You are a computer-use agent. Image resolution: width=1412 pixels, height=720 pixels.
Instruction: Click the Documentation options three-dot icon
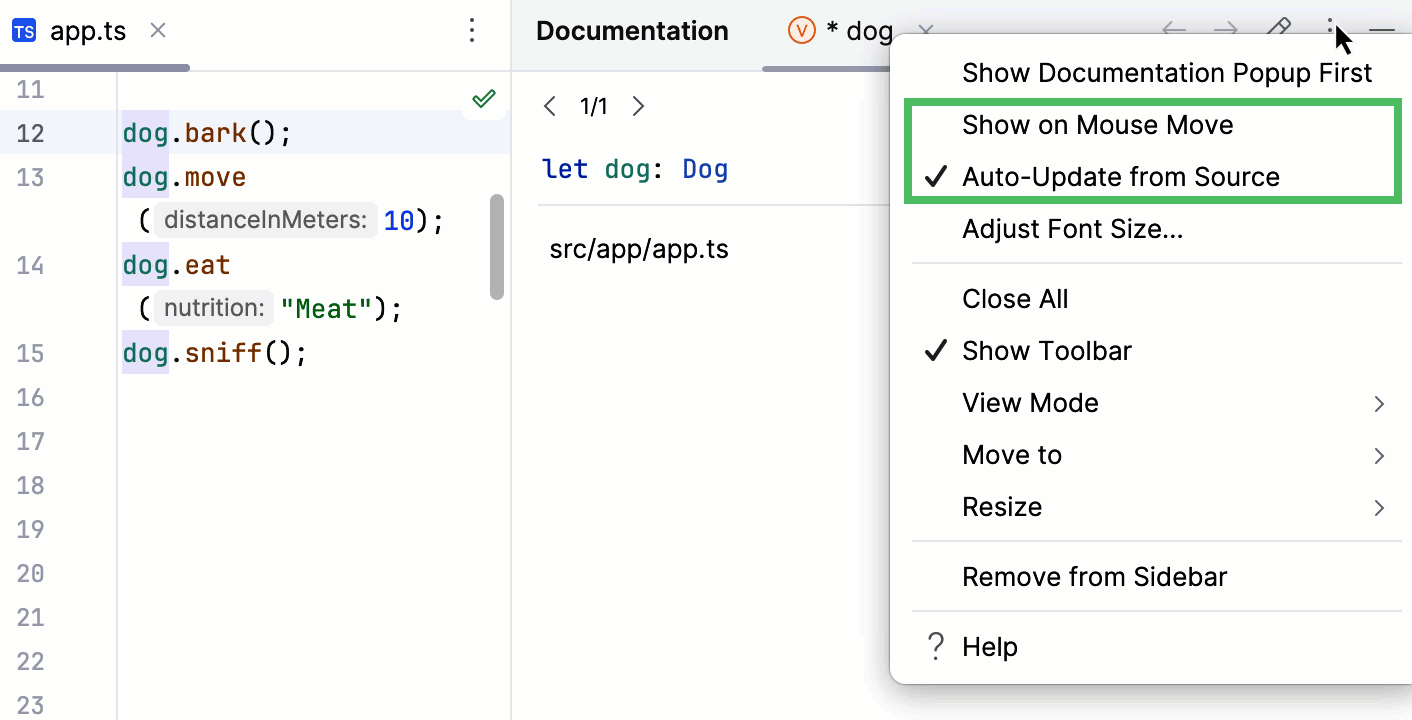click(x=1331, y=29)
